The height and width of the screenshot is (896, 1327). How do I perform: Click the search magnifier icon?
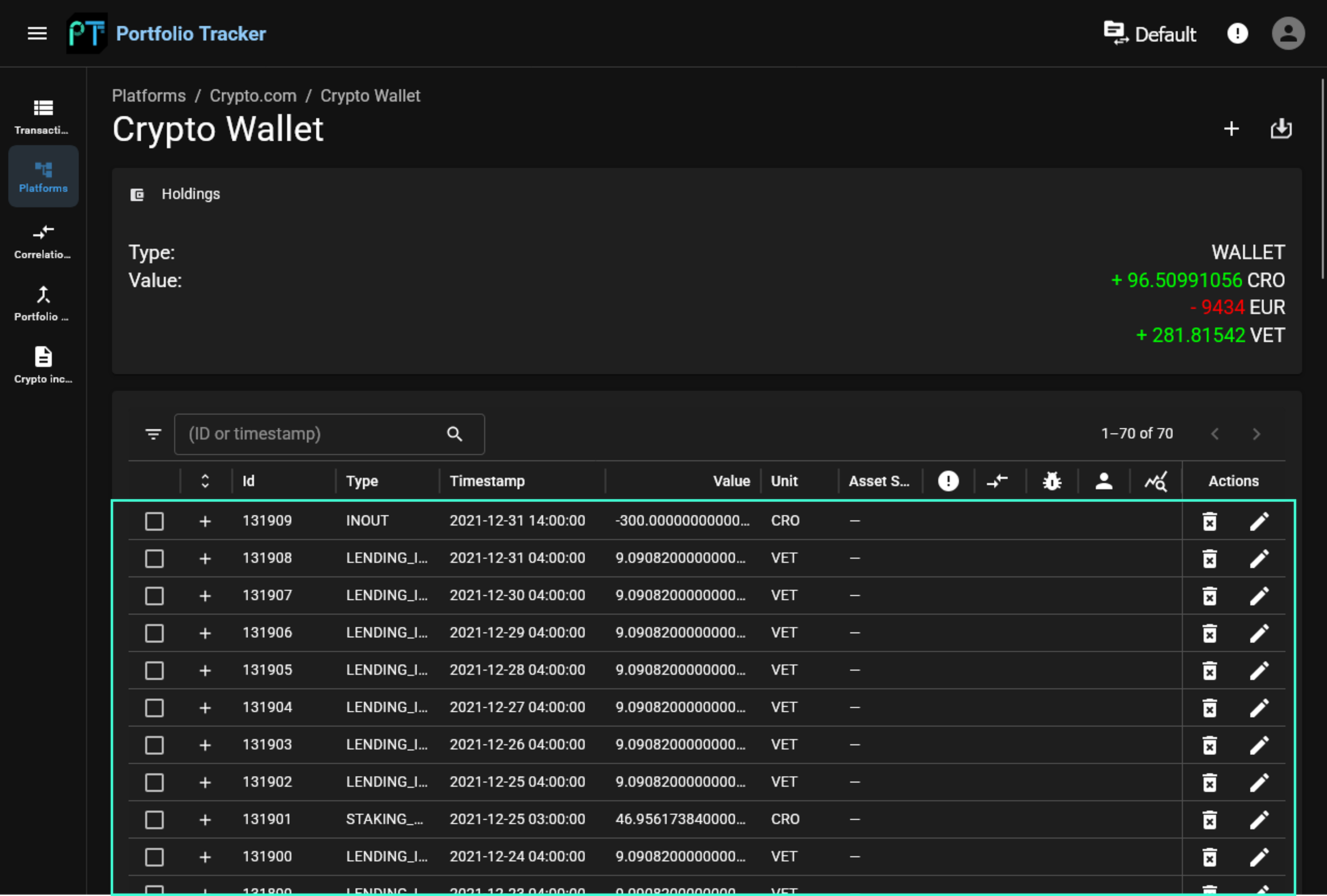pyautogui.click(x=455, y=434)
